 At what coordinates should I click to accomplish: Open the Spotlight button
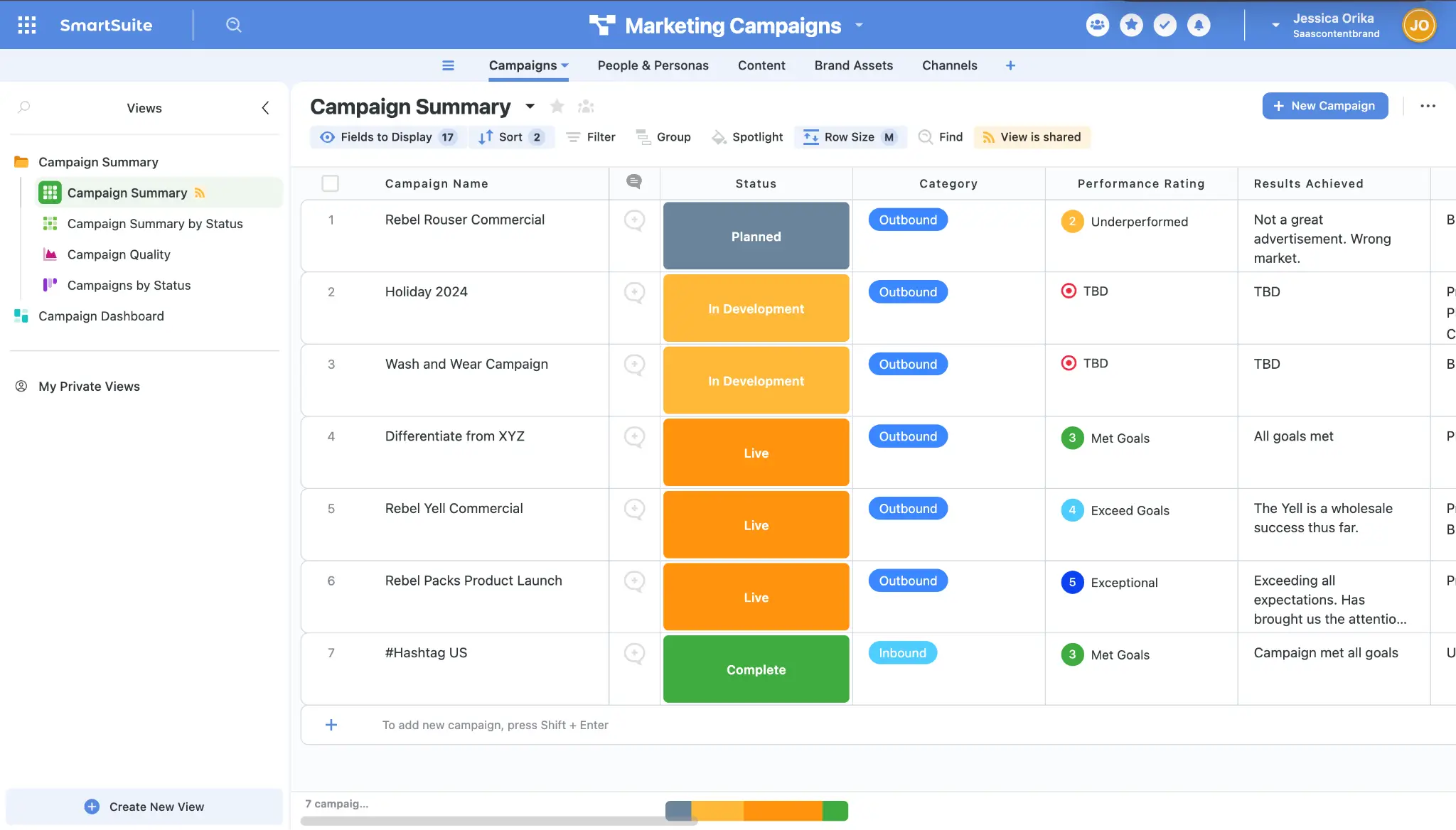747,137
